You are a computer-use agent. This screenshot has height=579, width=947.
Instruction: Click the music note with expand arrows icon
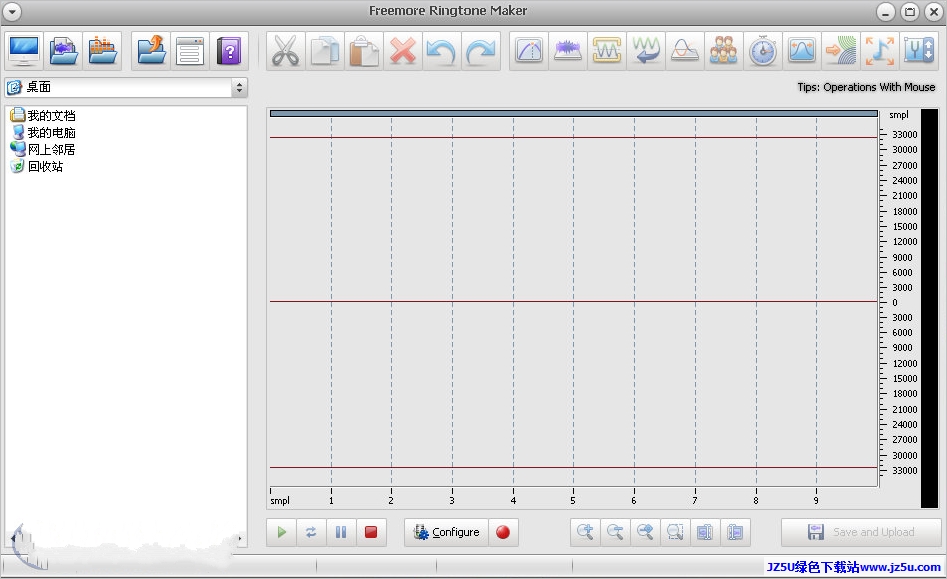pyautogui.click(x=880, y=51)
